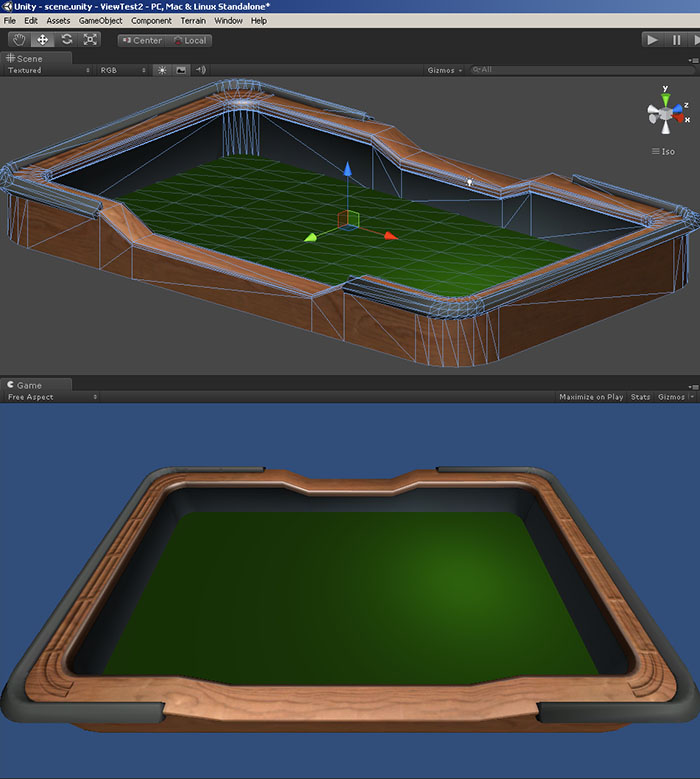Toggle the Iso projection label
The height and width of the screenshot is (779, 700).
(663, 152)
